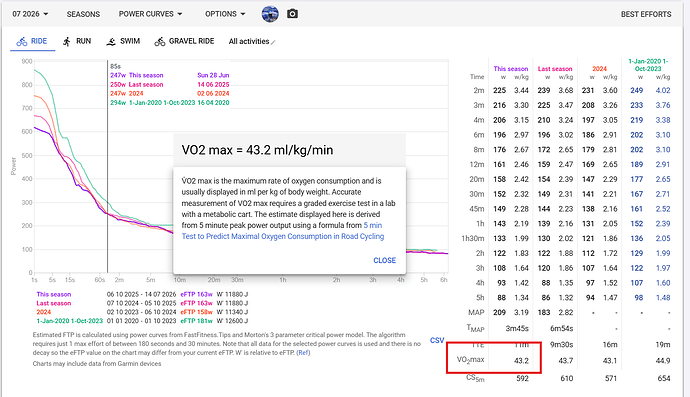The image size is (690, 397).
Task: Click the camera screenshot icon
Action: point(292,14)
